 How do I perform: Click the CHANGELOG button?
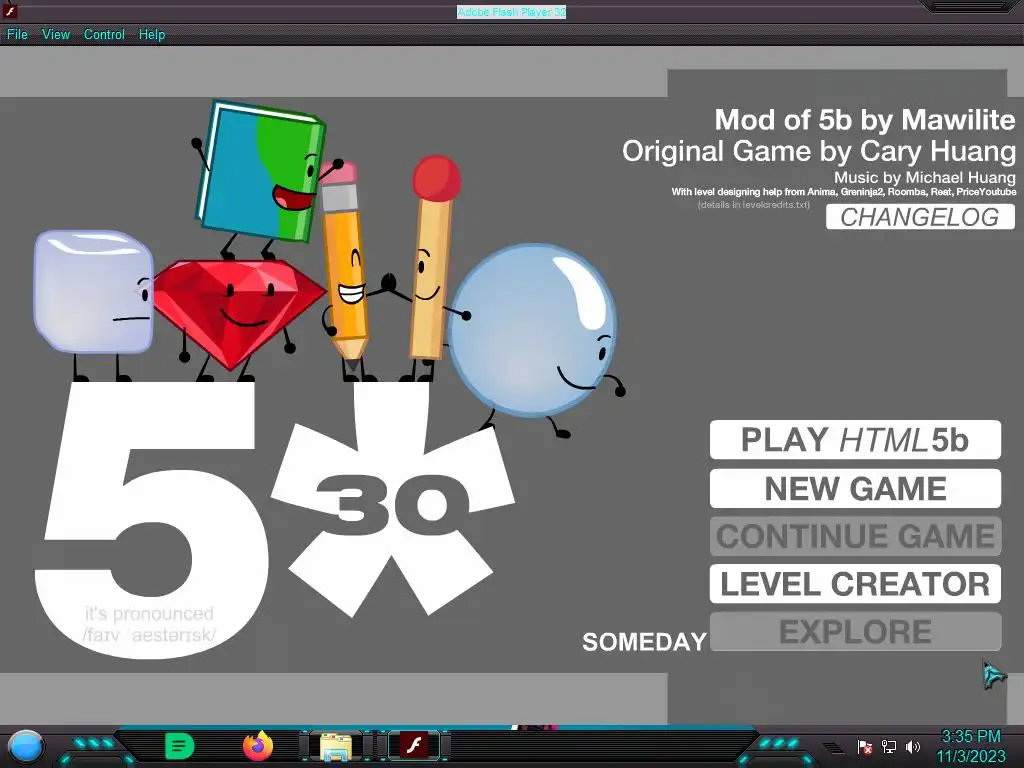[x=920, y=217]
